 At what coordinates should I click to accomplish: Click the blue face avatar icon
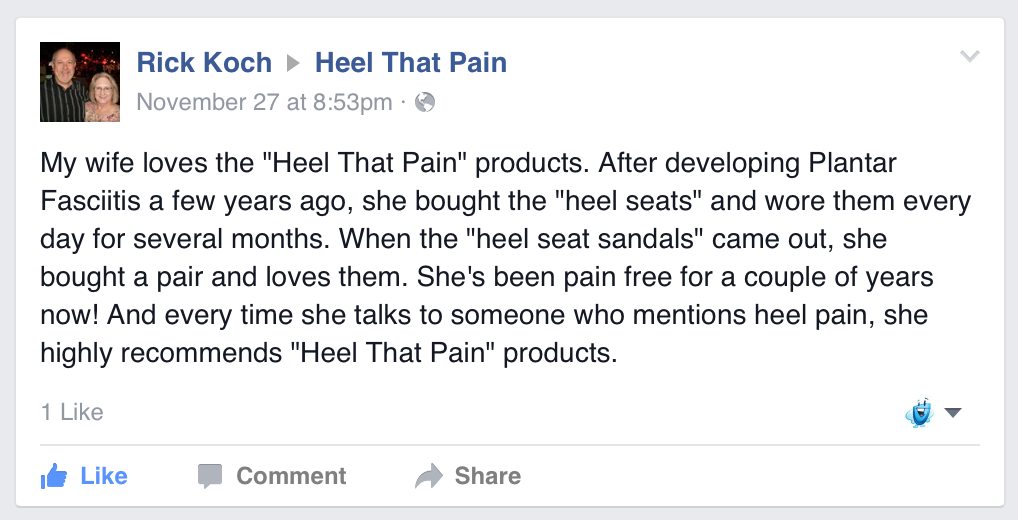tap(919, 412)
